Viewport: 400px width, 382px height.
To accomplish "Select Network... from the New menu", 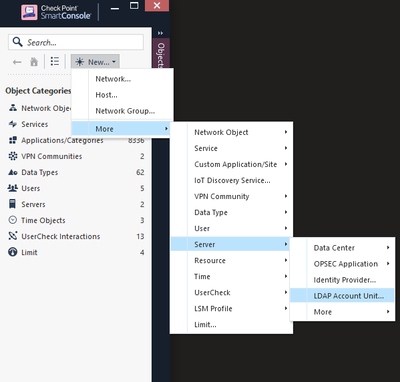I will coord(122,79).
